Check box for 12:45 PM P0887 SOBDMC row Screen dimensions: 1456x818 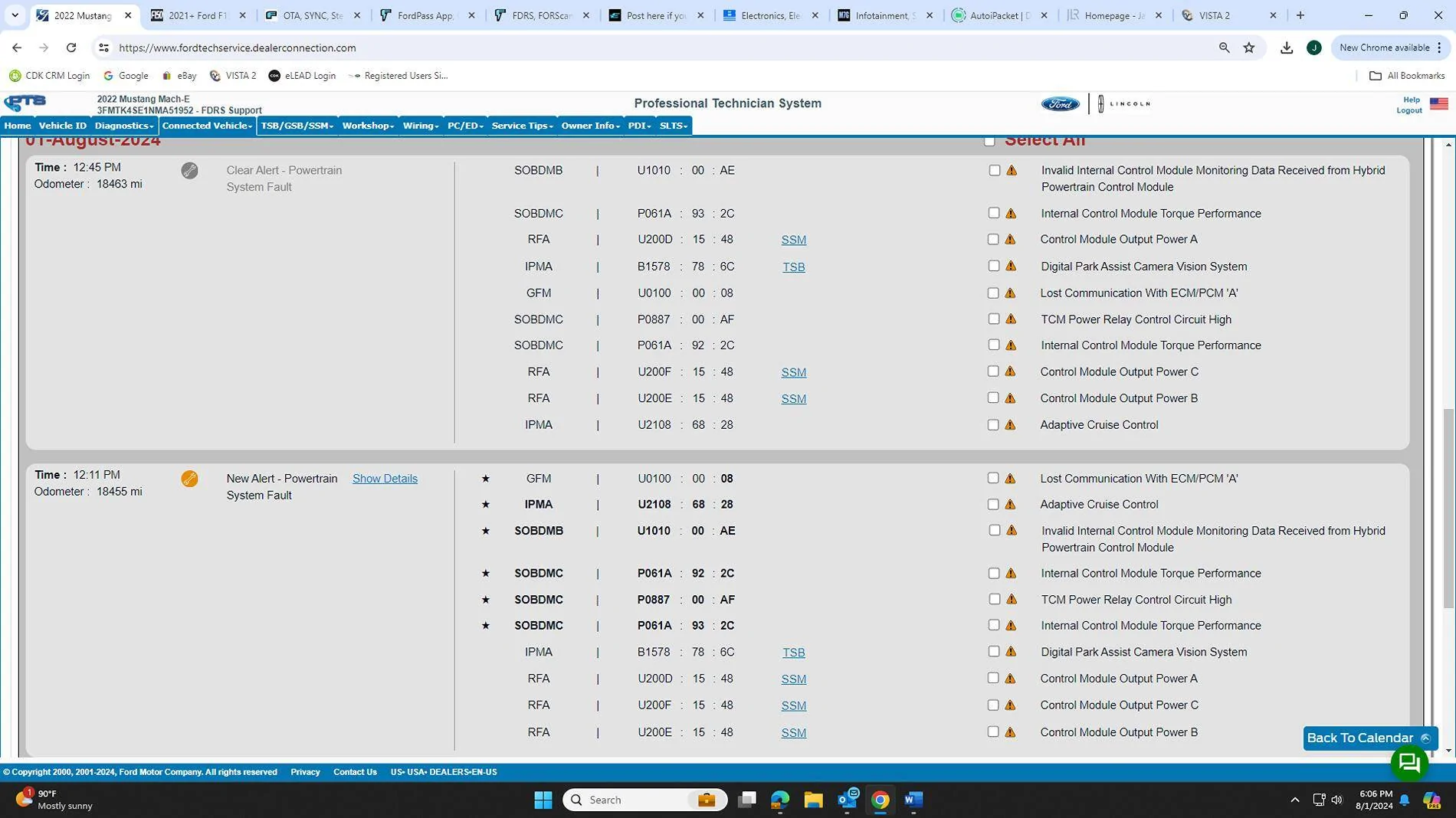(x=994, y=319)
